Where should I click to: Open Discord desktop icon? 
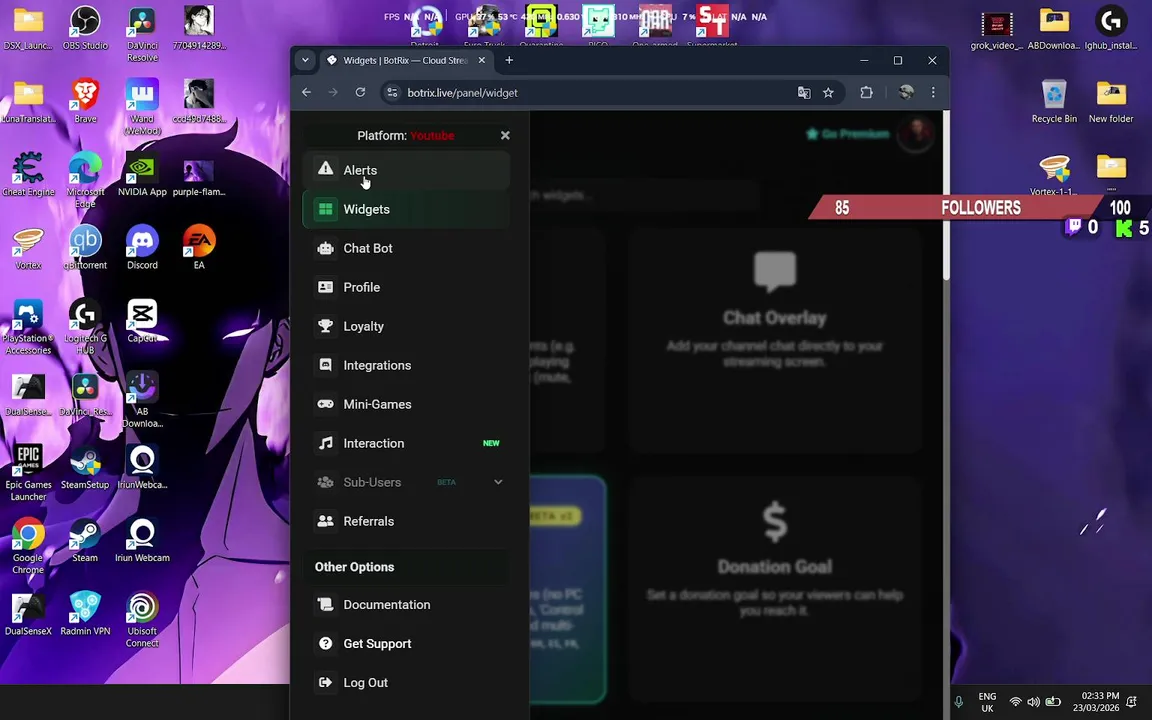click(142, 248)
